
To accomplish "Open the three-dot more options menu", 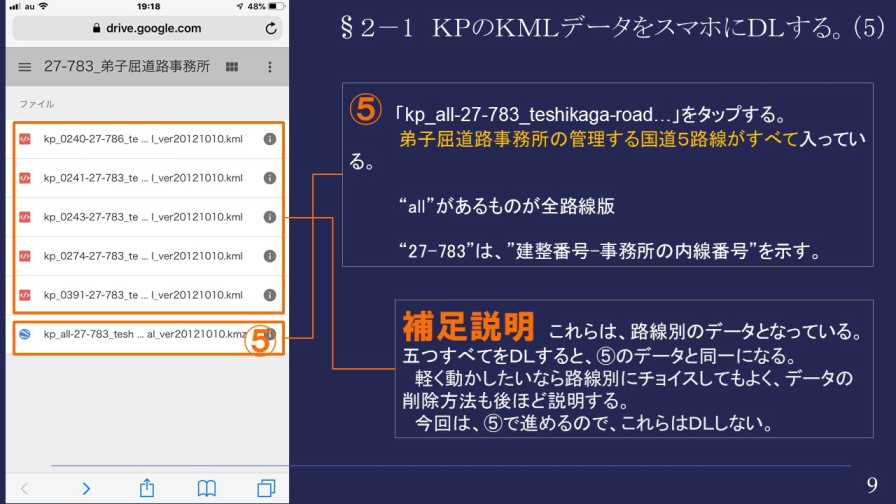I will tap(270, 67).
